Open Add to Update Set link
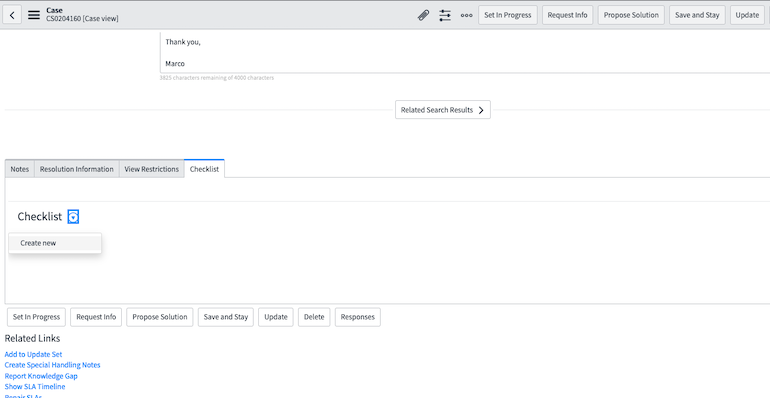The height and width of the screenshot is (398, 770). pos(33,354)
